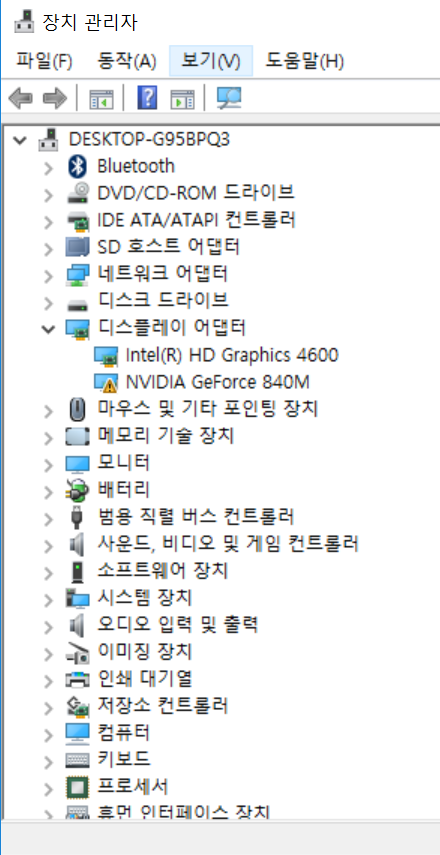Select the 배터리 label
This screenshot has width=440, height=855.
click(x=123, y=490)
